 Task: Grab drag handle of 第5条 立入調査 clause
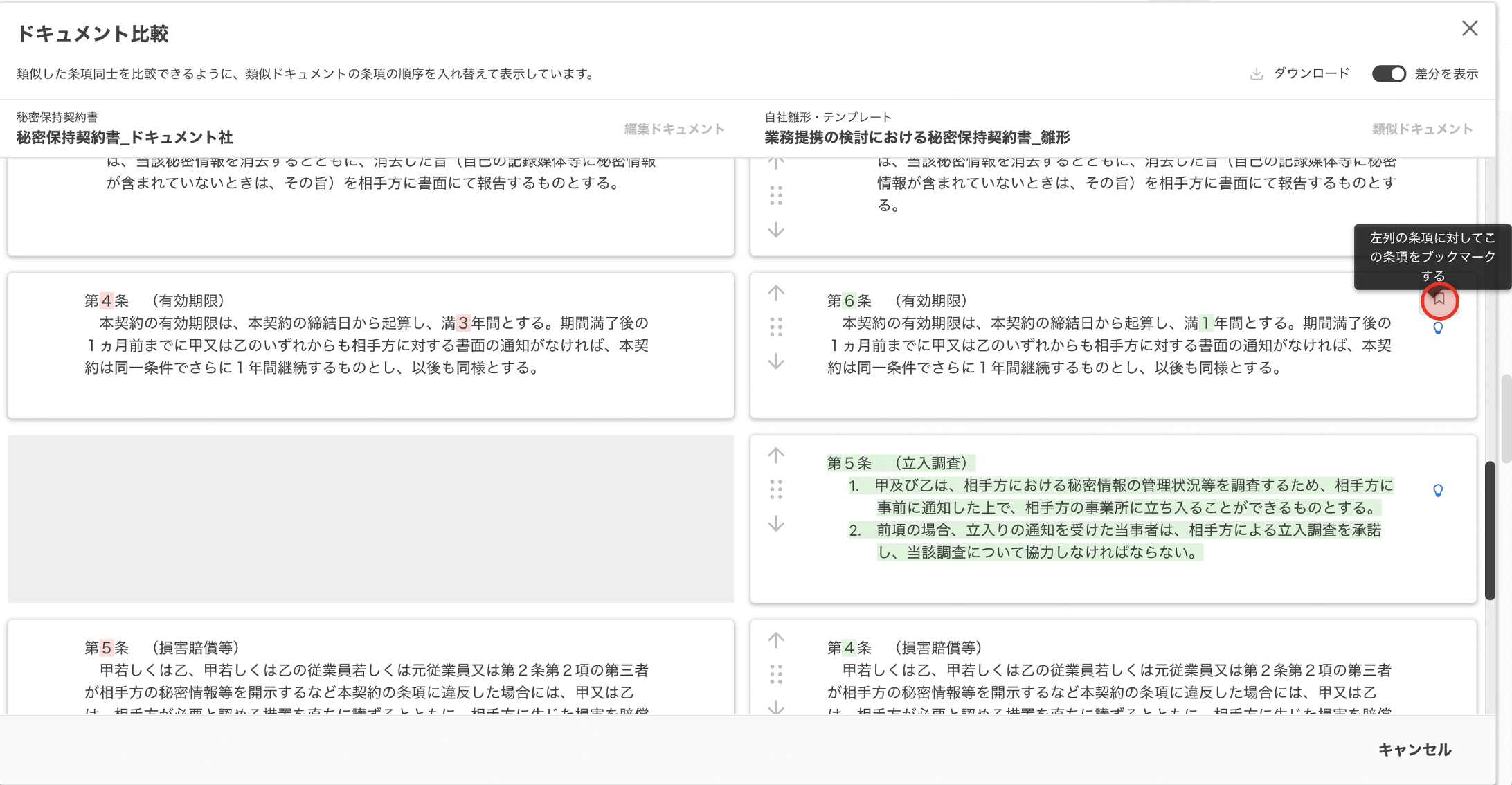coord(776,489)
